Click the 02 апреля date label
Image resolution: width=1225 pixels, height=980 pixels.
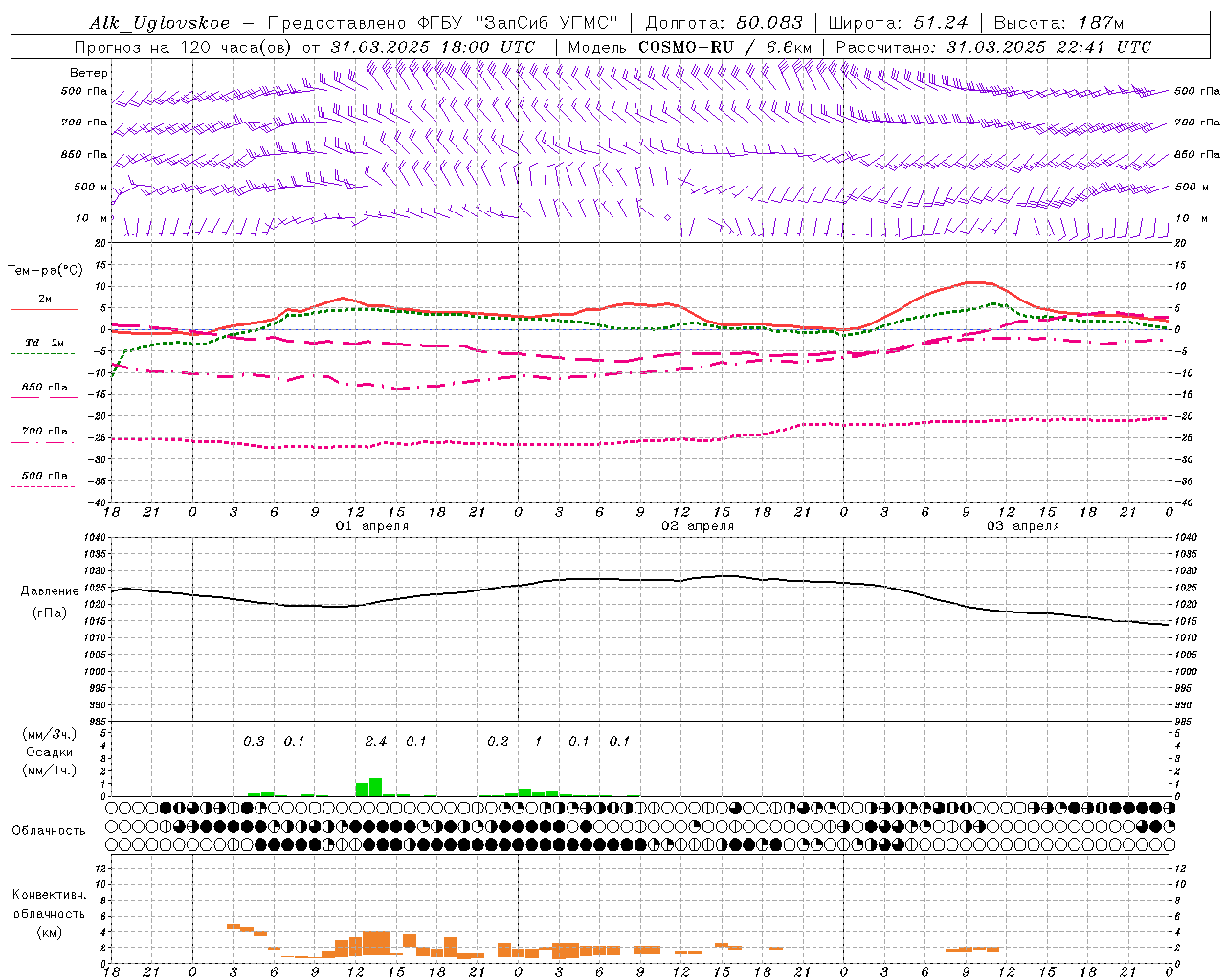coord(698,526)
